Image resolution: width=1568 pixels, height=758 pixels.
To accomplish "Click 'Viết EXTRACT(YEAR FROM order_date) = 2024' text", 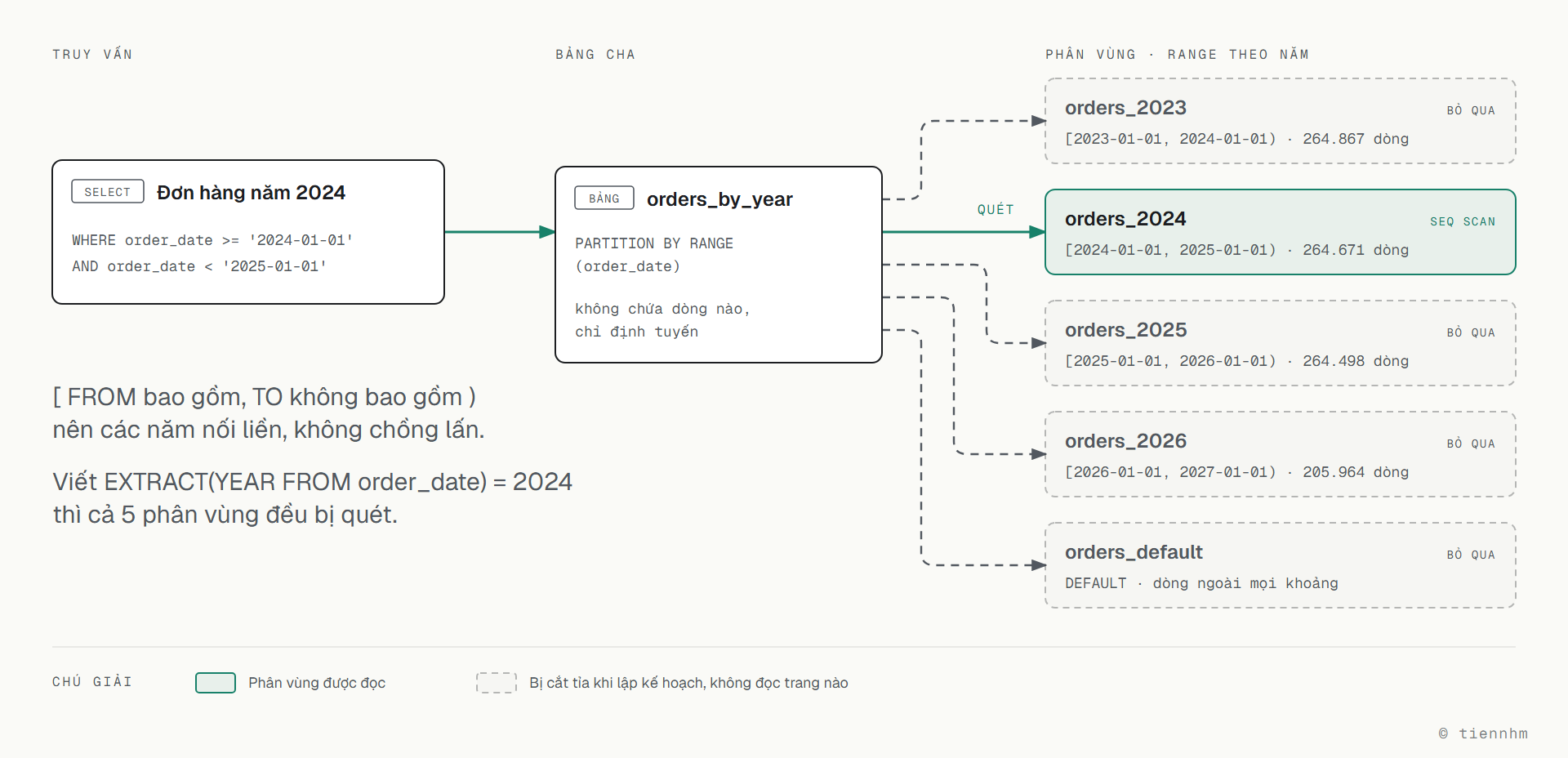I will (x=313, y=482).
